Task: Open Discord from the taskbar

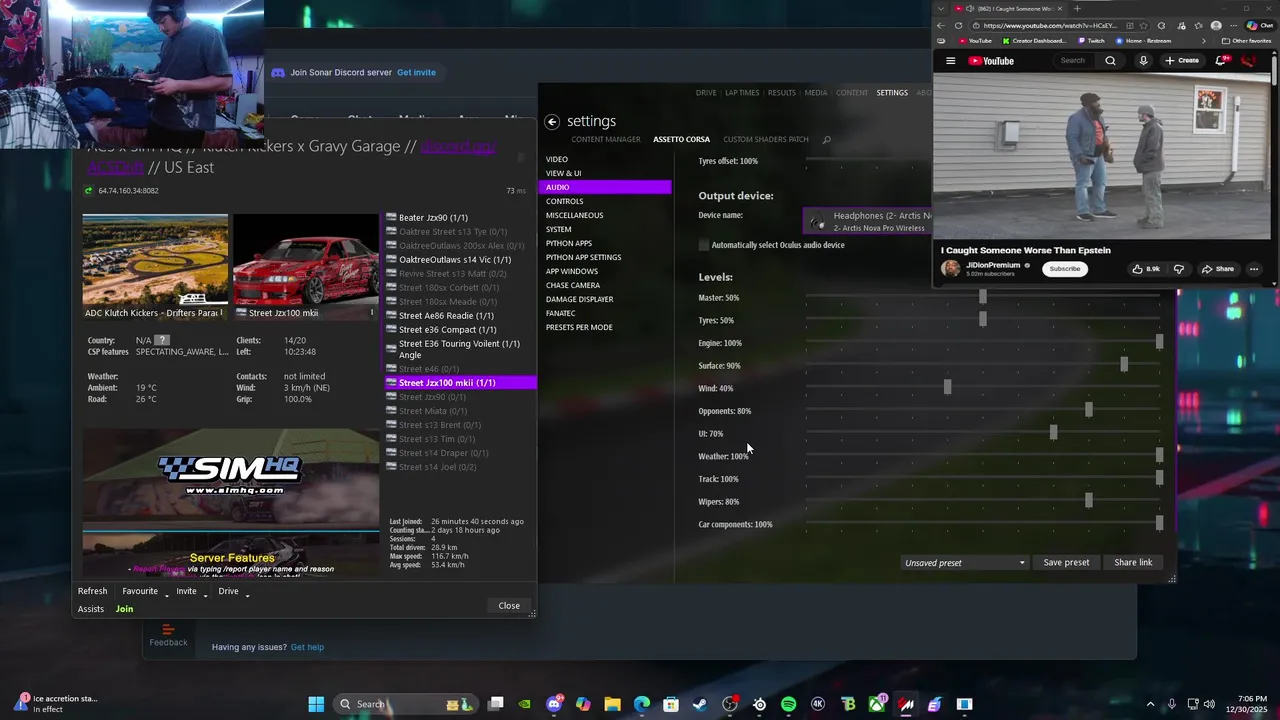Action: (554, 704)
